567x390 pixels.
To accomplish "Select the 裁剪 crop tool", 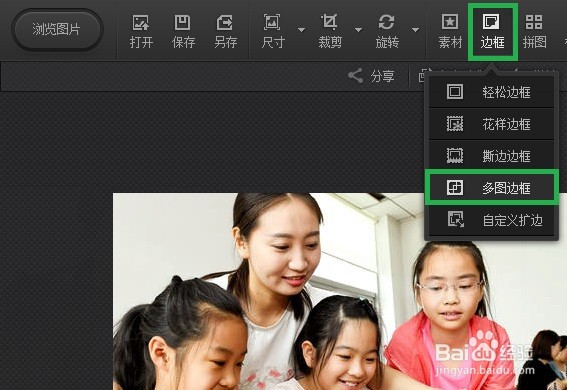I will [330, 32].
